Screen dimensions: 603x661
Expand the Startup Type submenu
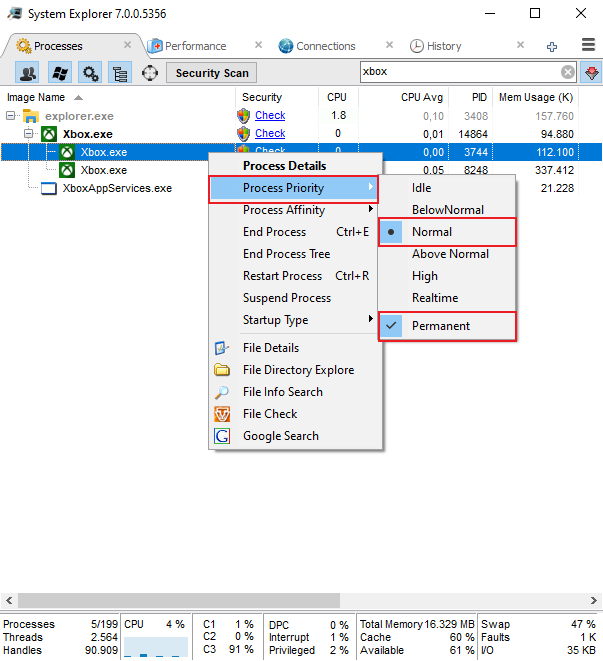[295, 320]
